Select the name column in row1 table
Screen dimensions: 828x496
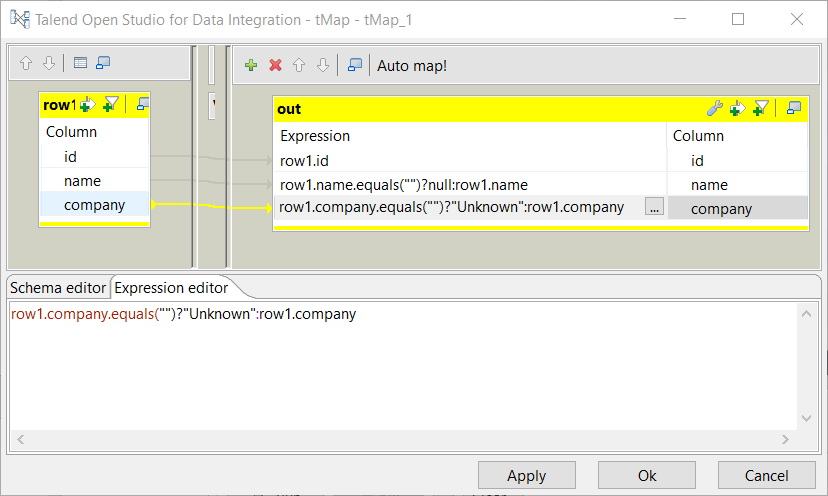coord(95,181)
